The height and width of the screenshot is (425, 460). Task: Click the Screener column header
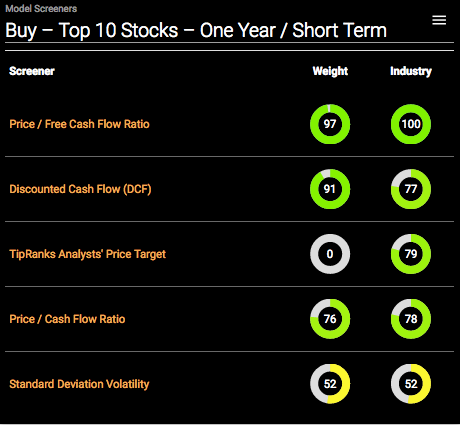point(32,71)
